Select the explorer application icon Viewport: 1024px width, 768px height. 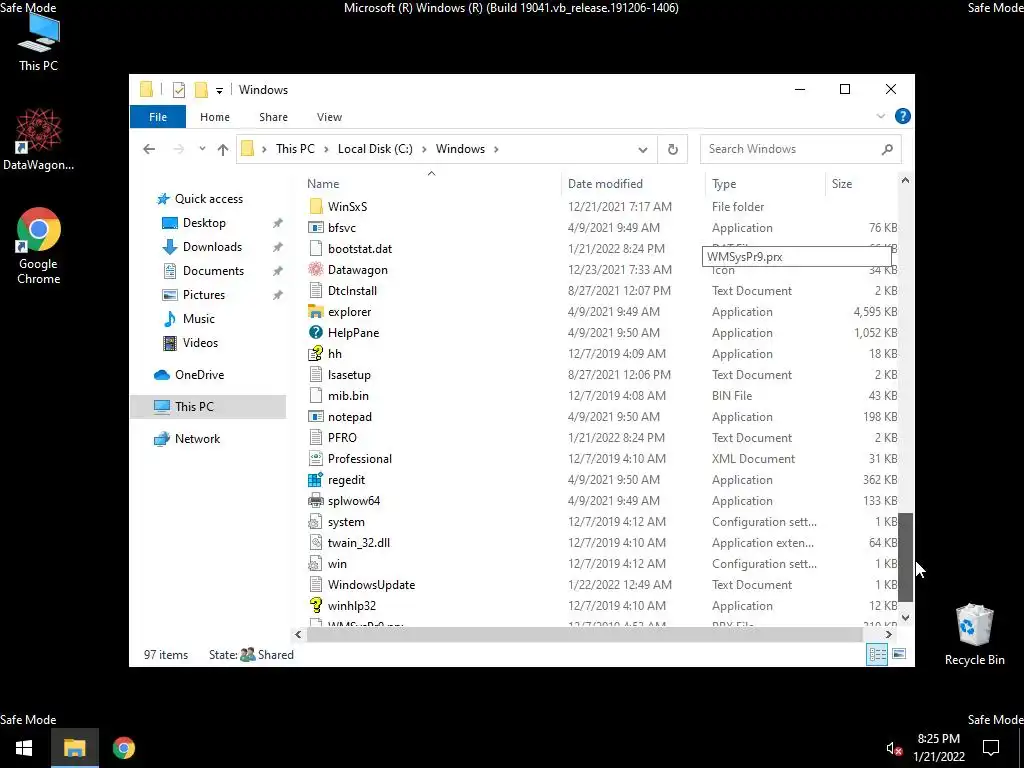click(316, 312)
